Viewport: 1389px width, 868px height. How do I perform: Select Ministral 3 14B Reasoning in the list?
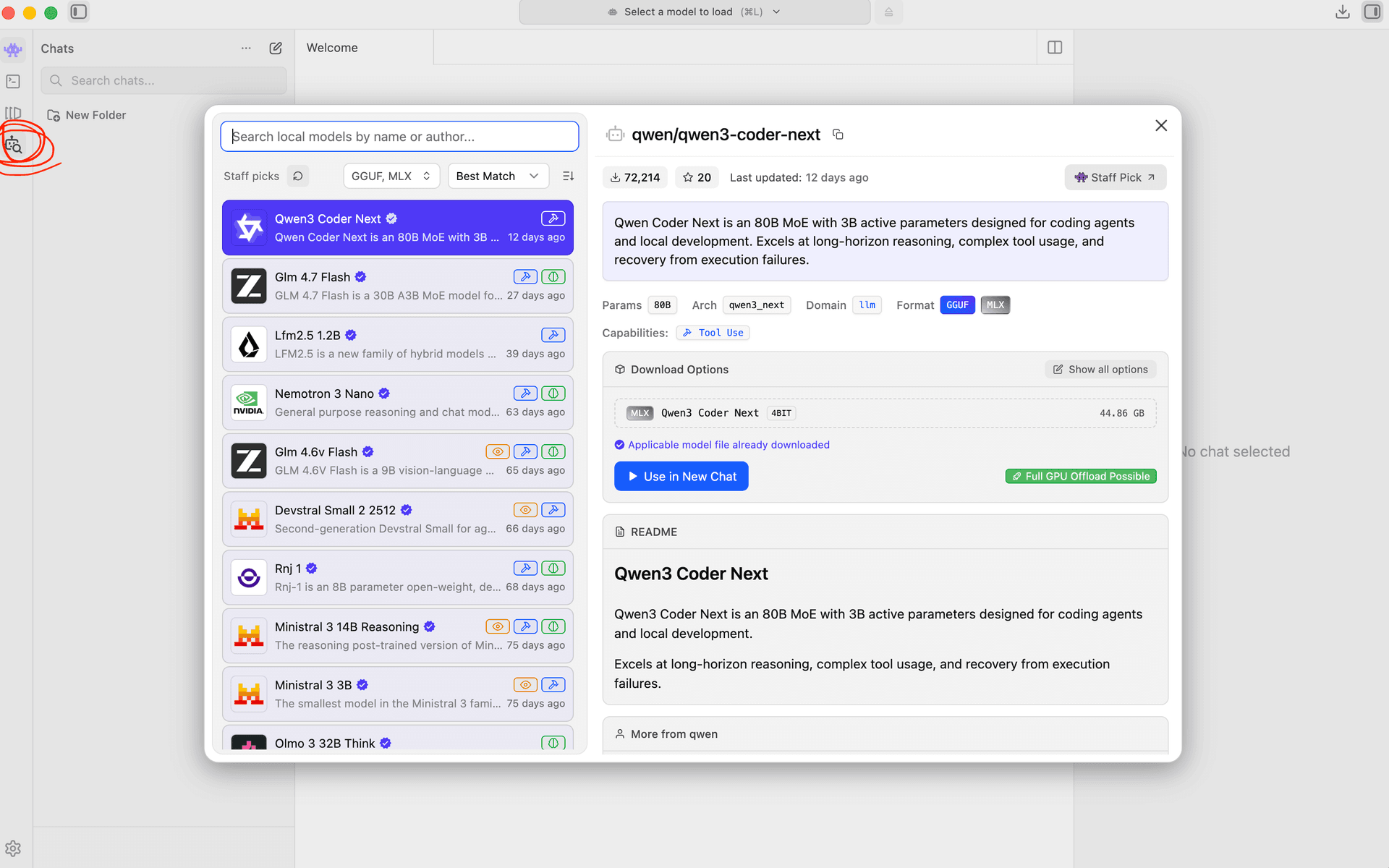pyautogui.click(x=398, y=636)
